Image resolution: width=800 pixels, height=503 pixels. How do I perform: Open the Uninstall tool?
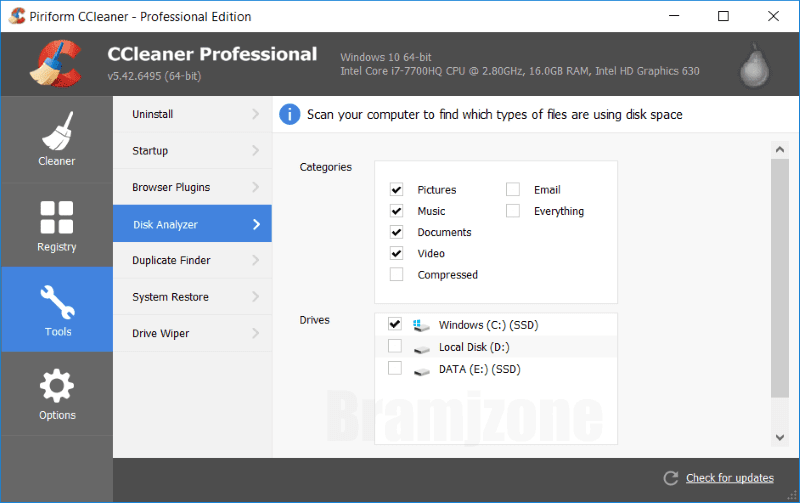[192, 114]
